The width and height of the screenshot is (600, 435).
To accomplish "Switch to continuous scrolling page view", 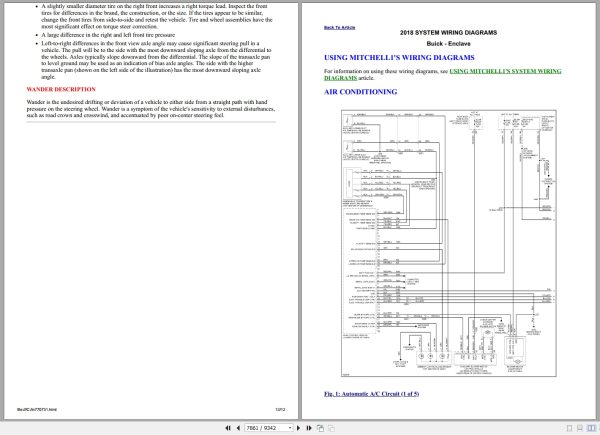I will pyautogui.click(x=580, y=428).
